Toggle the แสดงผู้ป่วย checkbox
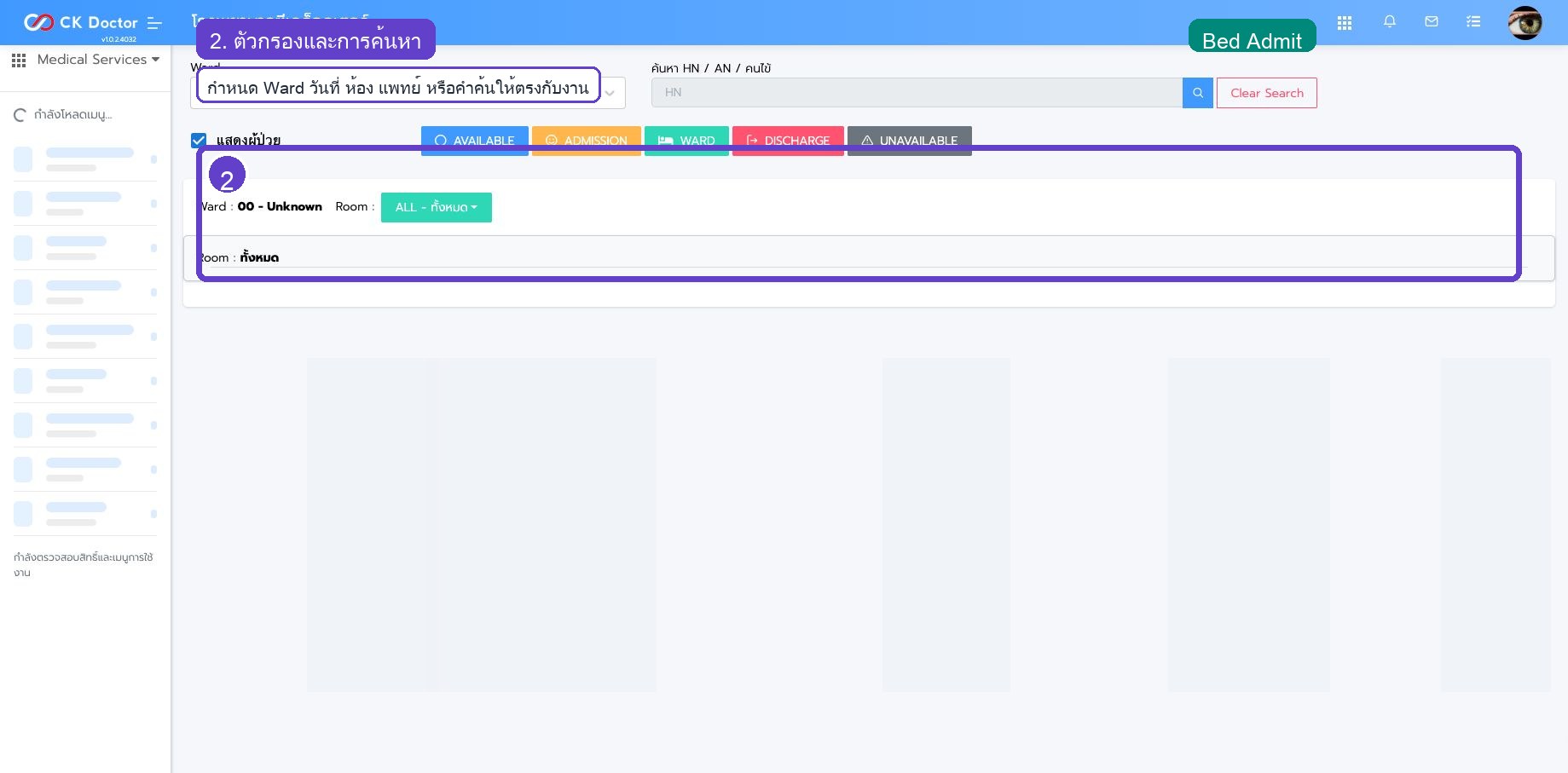The width and height of the screenshot is (1568, 773). click(199, 141)
